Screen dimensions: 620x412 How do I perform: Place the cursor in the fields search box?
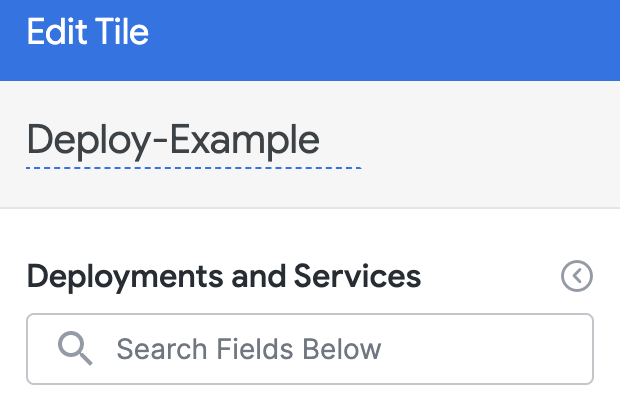click(310, 349)
